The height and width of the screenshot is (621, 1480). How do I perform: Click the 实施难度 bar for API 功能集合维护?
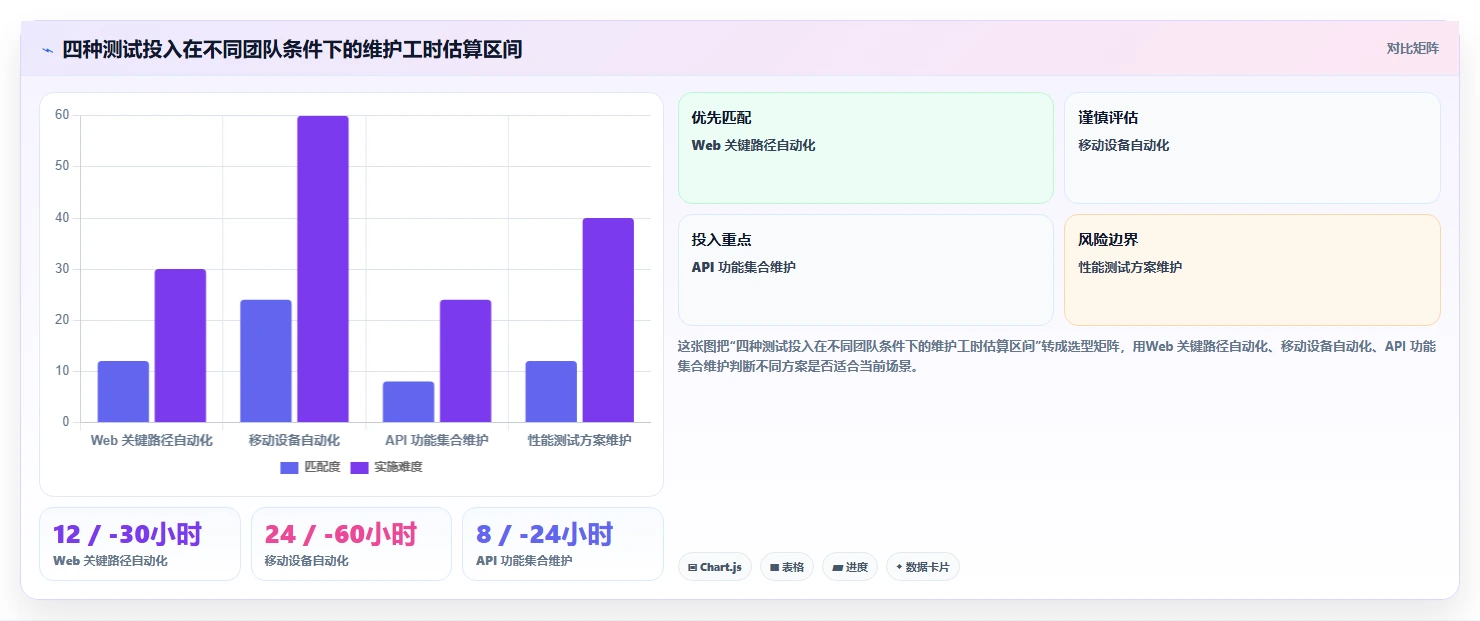[465, 361]
